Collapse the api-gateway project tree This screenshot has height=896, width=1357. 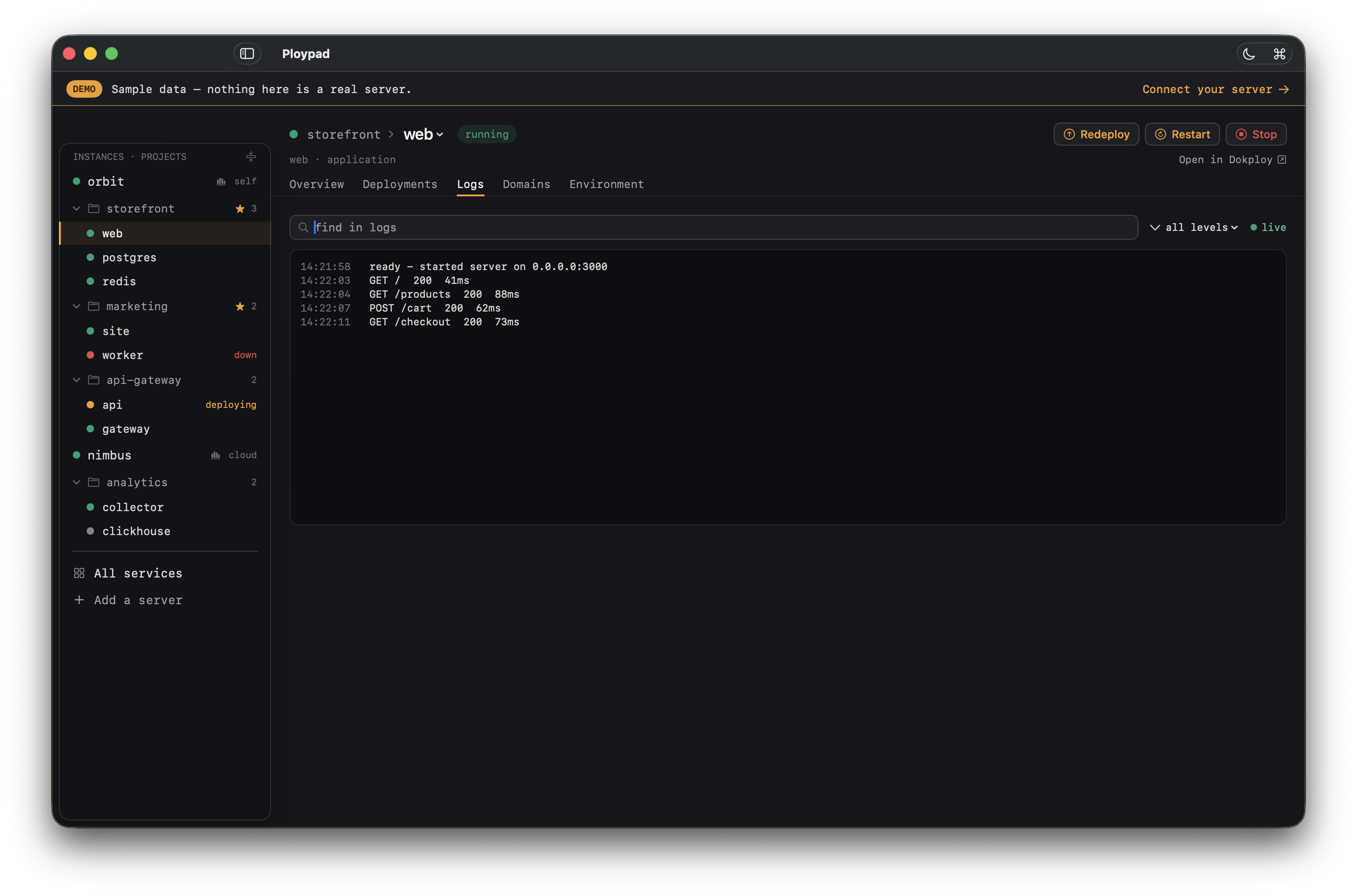[77, 380]
